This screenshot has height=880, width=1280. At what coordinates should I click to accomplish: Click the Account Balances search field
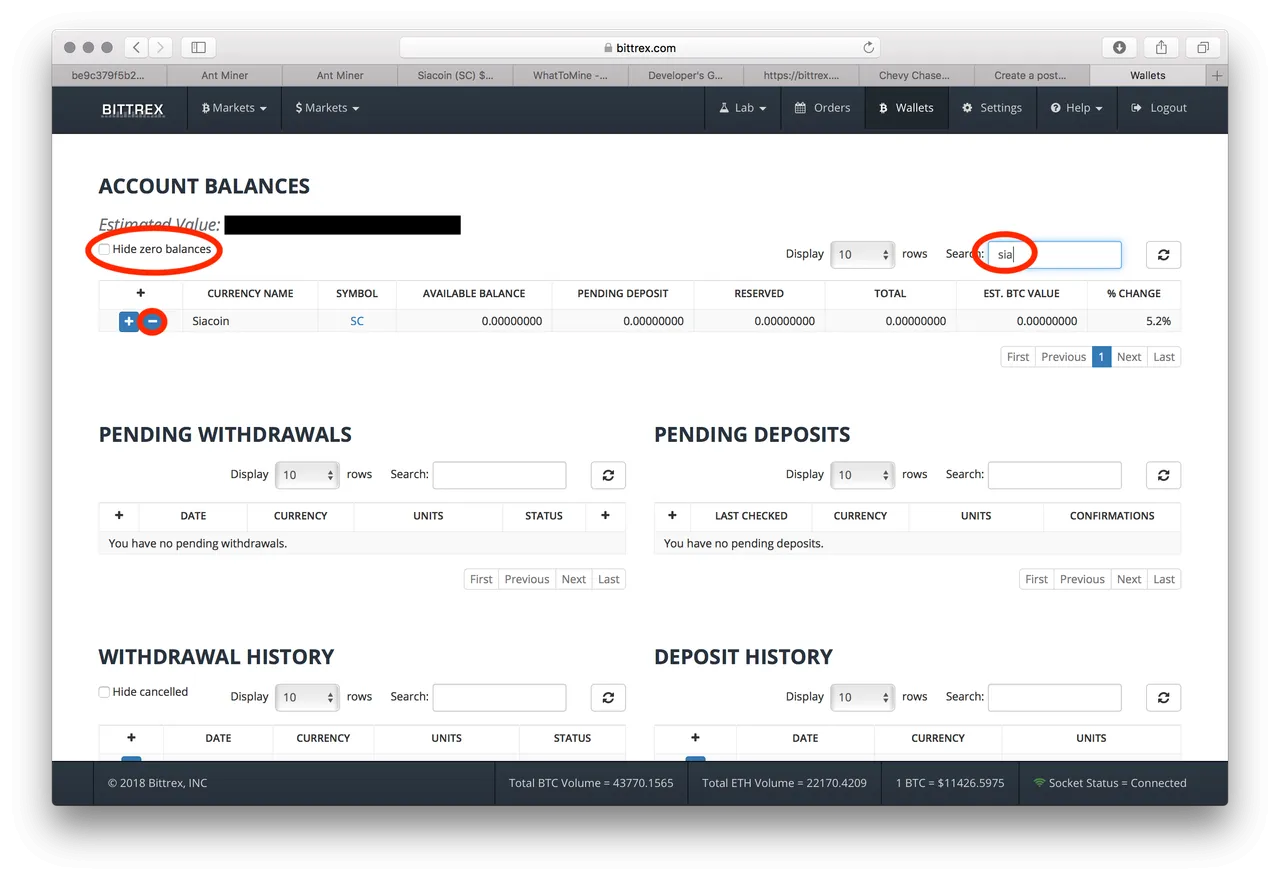pos(1055,255)
